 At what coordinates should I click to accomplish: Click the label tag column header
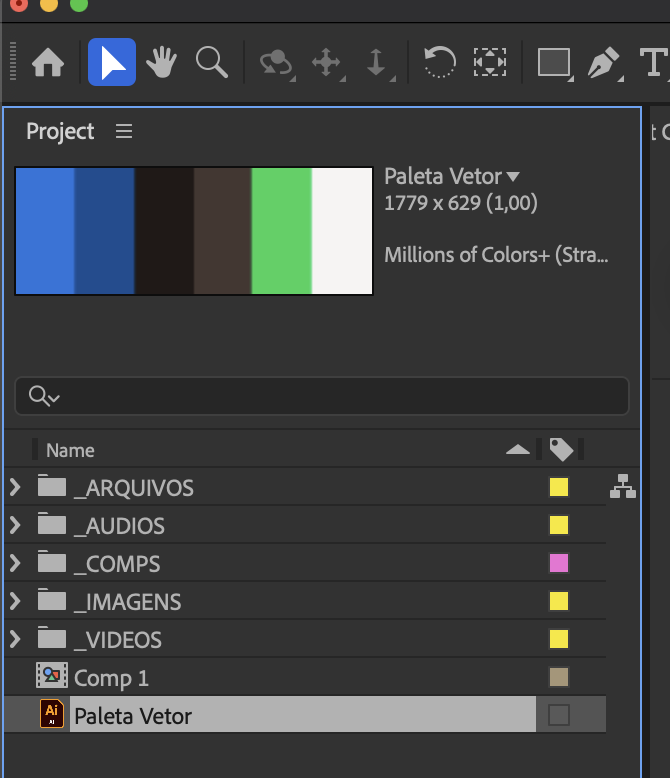pyautogui.click(x=561, y=450)
